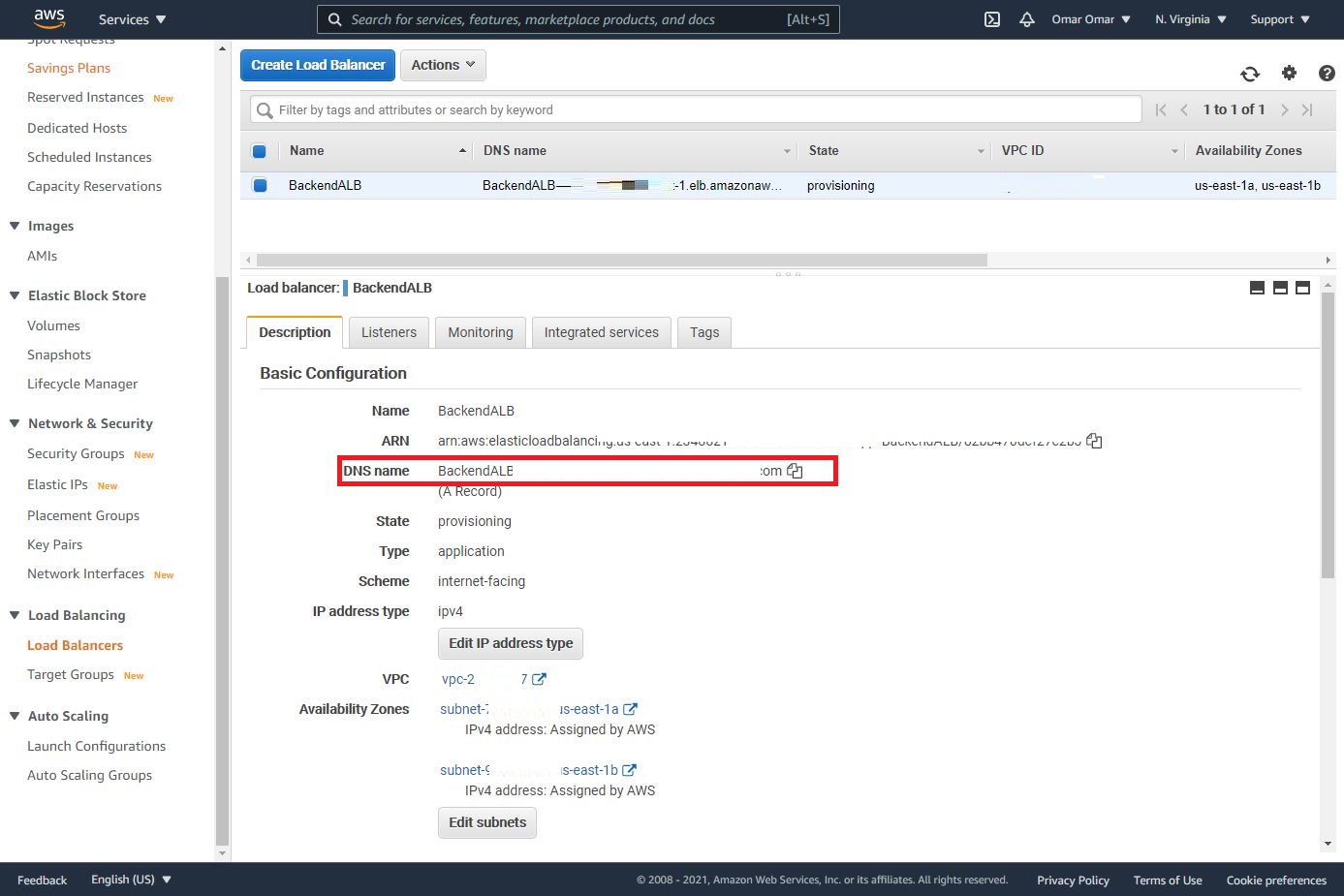
Task: Switch to the Monitoring tab
Action: click(481, 332)
